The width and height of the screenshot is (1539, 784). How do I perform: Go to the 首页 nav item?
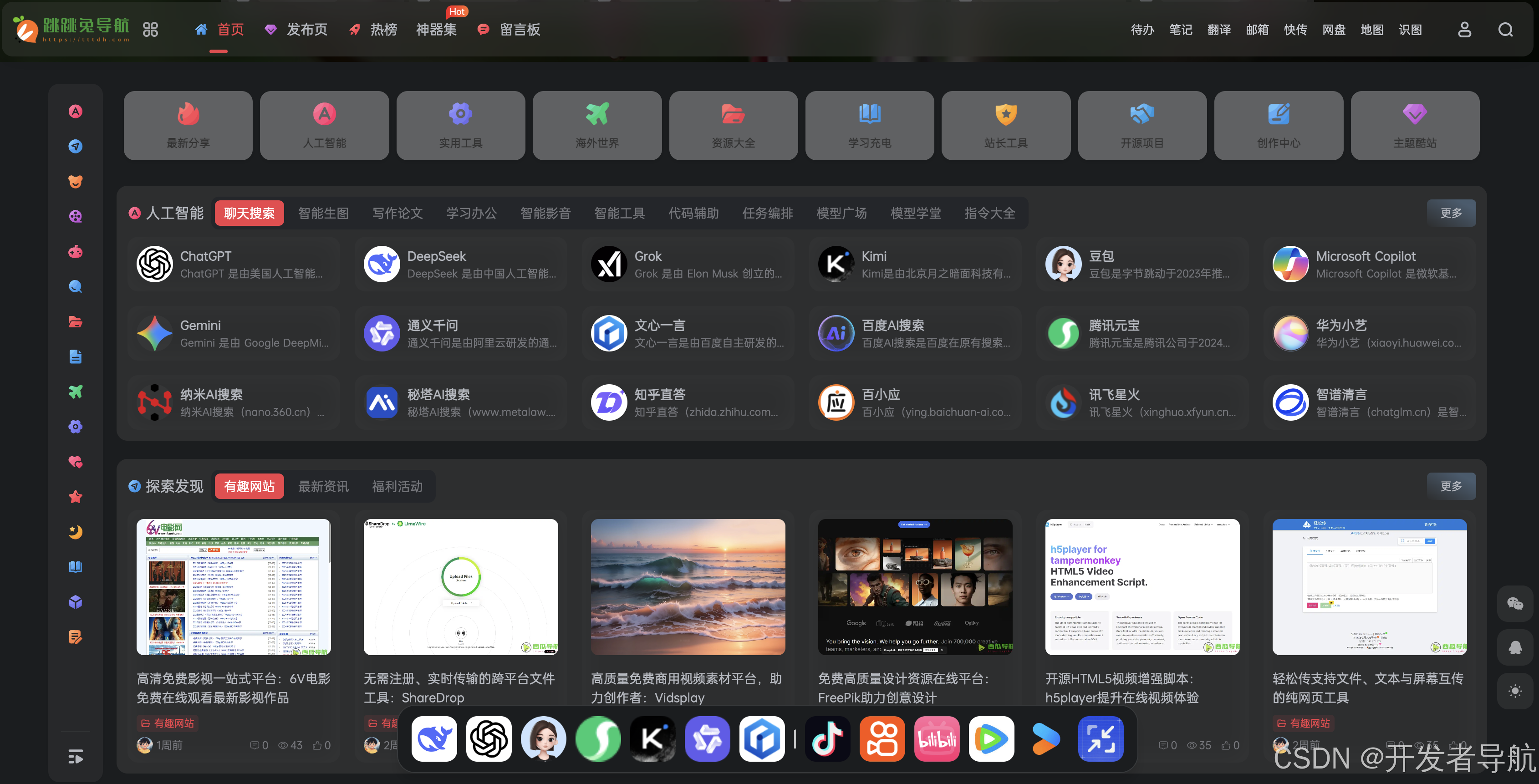pos(219,29)
